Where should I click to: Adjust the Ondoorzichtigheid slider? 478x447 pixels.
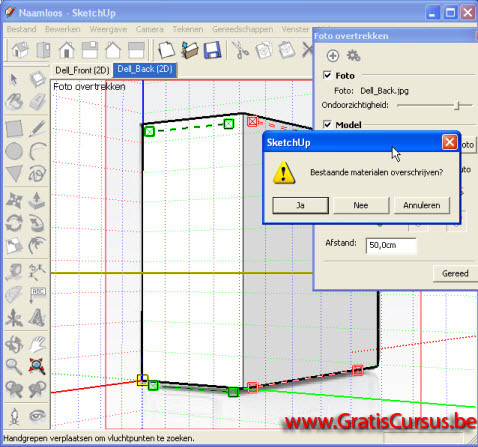[x=457, y=105]
